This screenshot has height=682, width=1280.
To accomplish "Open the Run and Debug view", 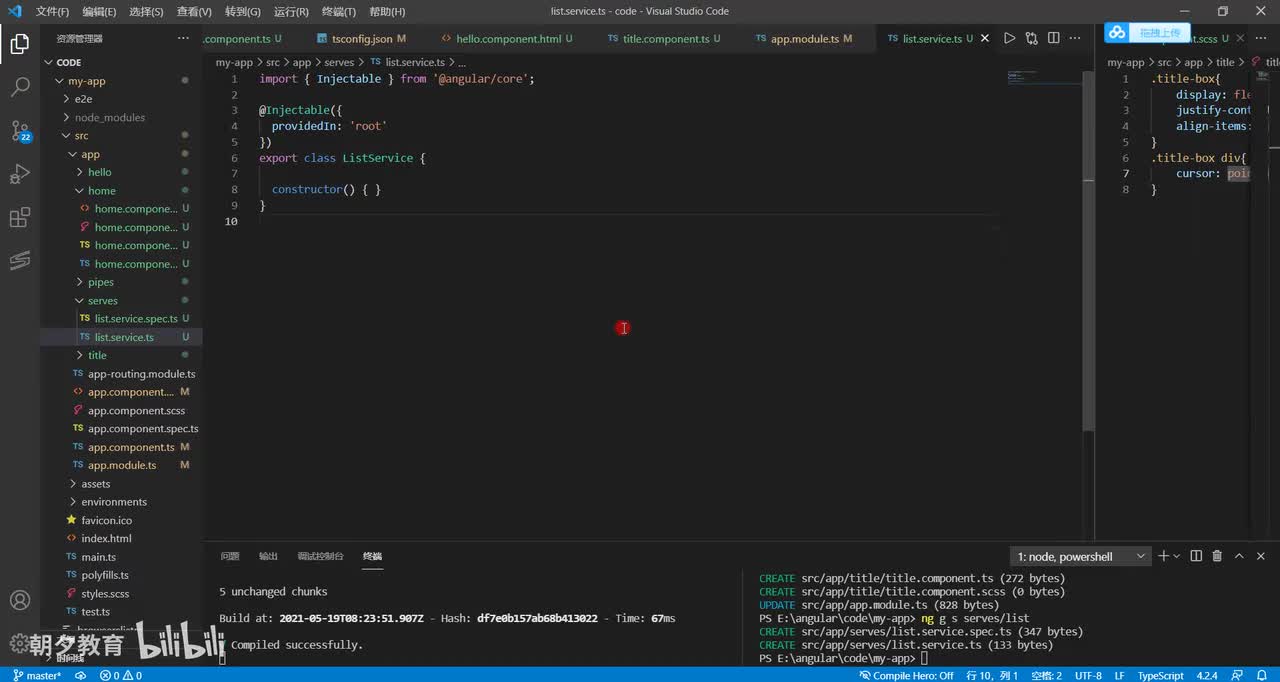I will coord(19,174).
